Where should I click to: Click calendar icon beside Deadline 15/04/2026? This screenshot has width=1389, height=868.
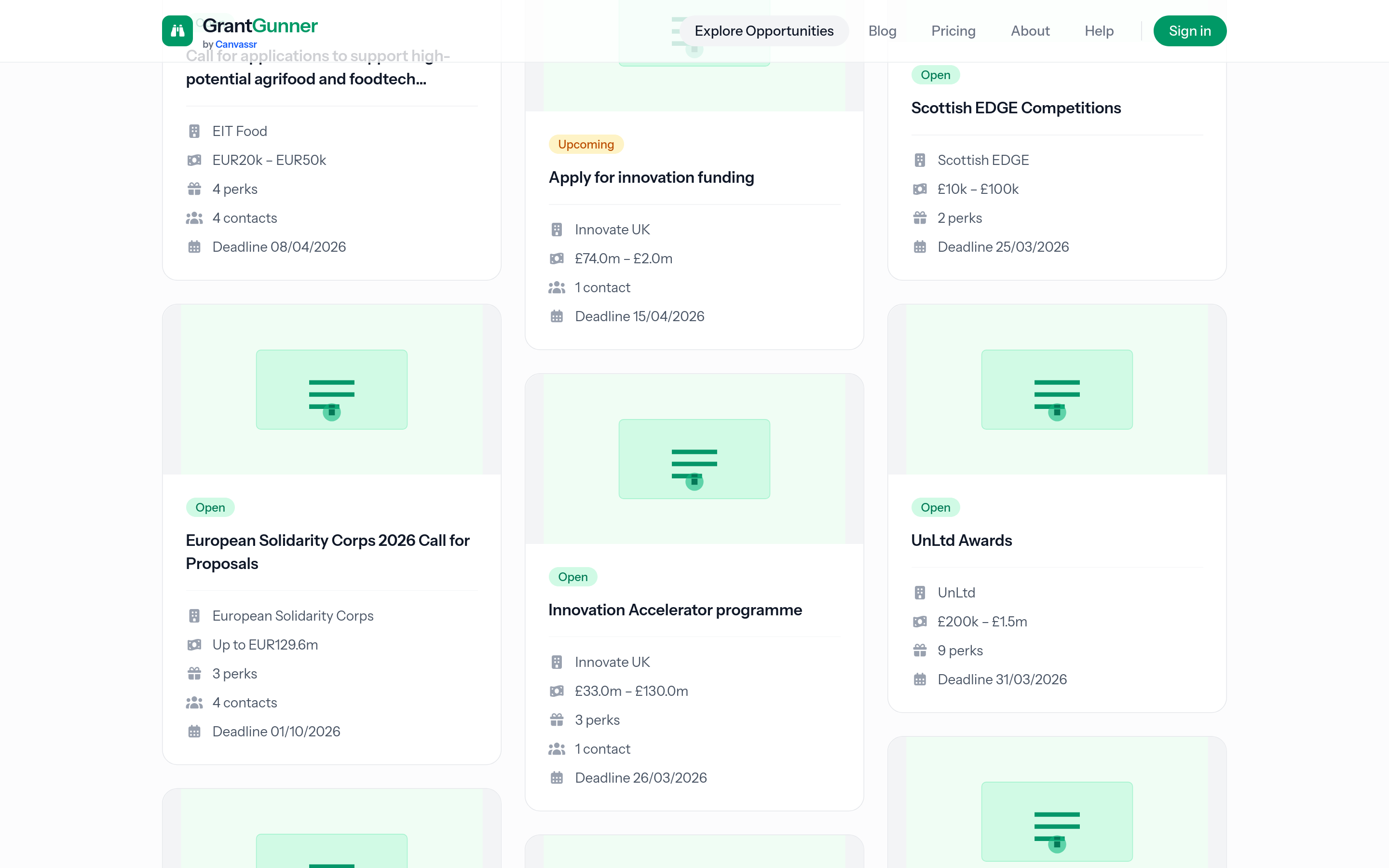tap(556, 316)
